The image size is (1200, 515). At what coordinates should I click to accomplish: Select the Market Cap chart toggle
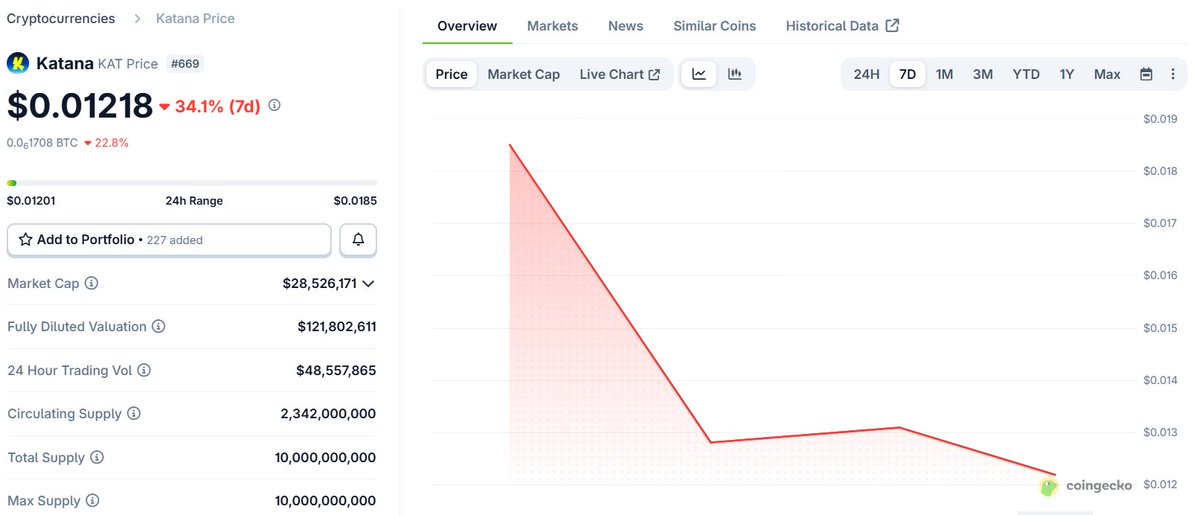pyautogui.click(x=524, y=74)
